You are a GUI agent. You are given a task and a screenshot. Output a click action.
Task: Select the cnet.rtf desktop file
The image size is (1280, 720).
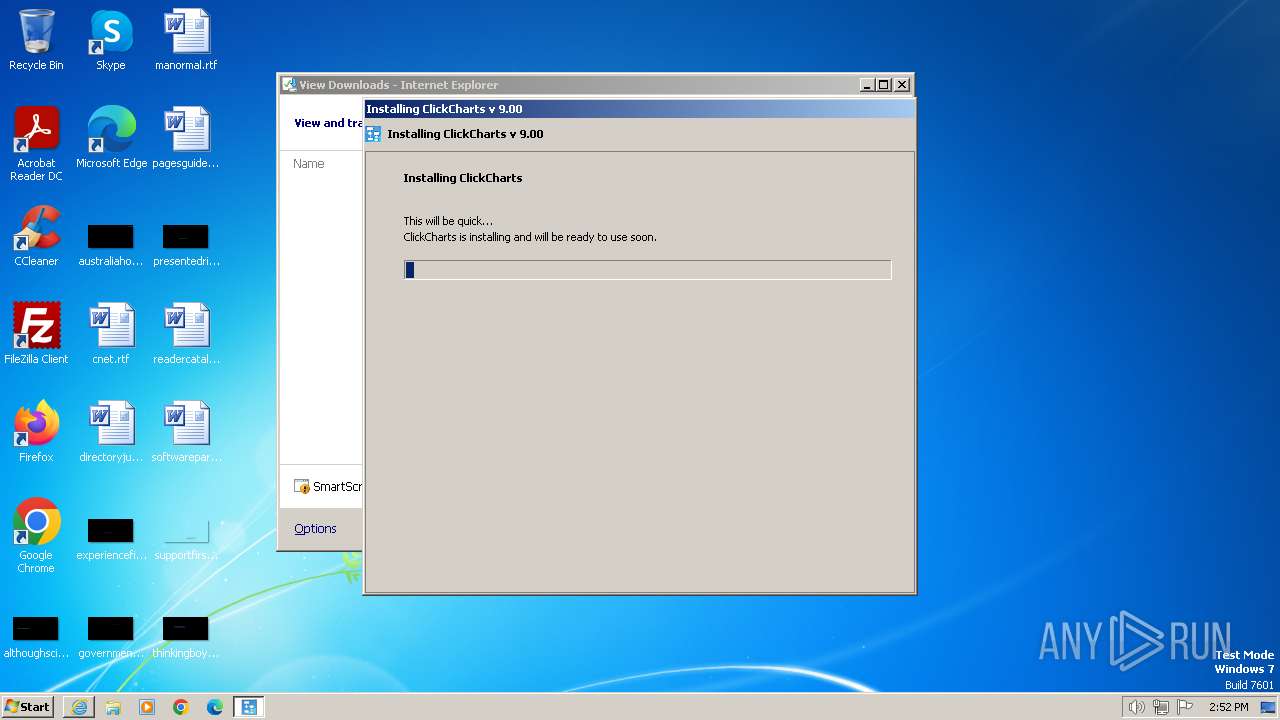(x=111, y=334)
